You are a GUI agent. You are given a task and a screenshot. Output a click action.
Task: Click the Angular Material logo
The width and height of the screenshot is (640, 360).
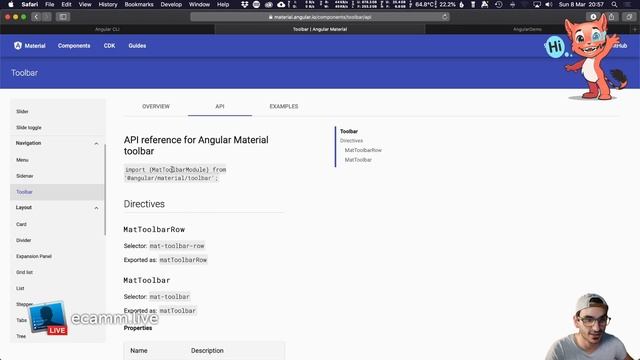pos(29,46)
